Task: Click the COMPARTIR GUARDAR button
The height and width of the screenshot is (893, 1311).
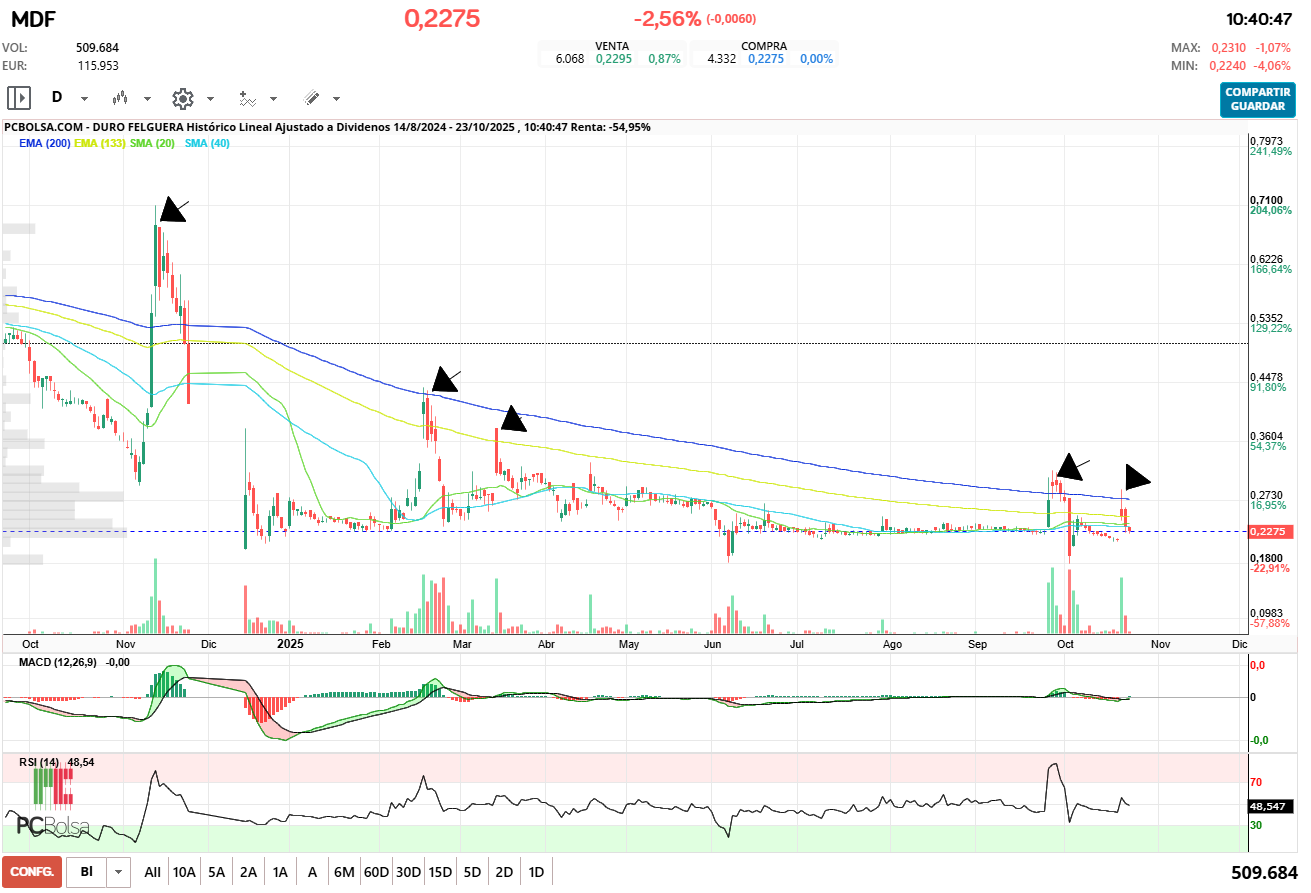Action: pyautogui.click(x=1257, y=99)
